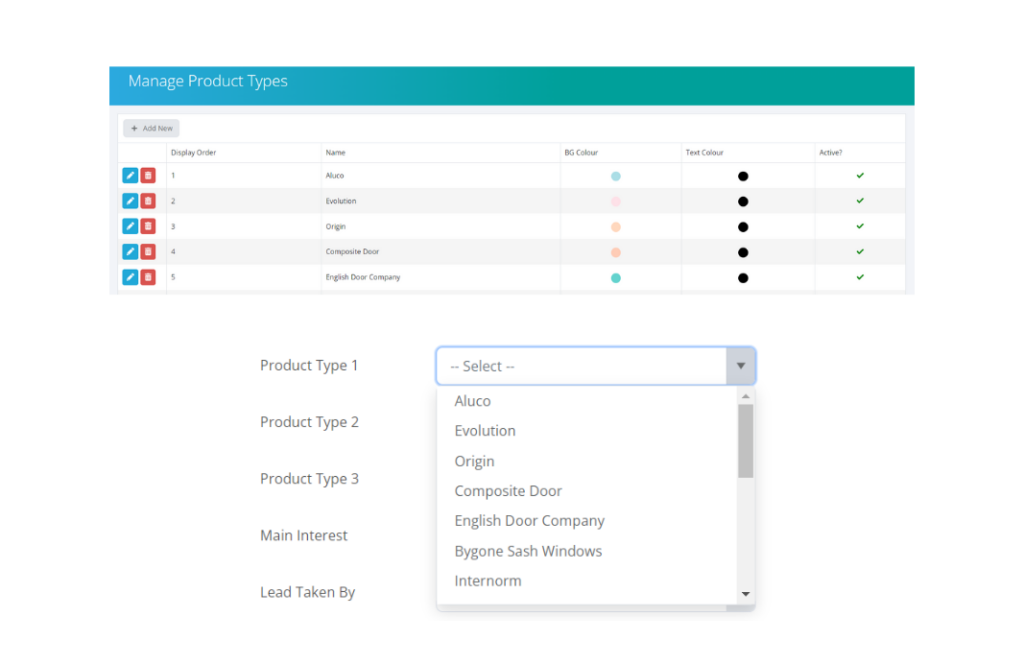Sort by the Display Order column header
Screen dimensions: 1024x664
(x=193, y=153)
